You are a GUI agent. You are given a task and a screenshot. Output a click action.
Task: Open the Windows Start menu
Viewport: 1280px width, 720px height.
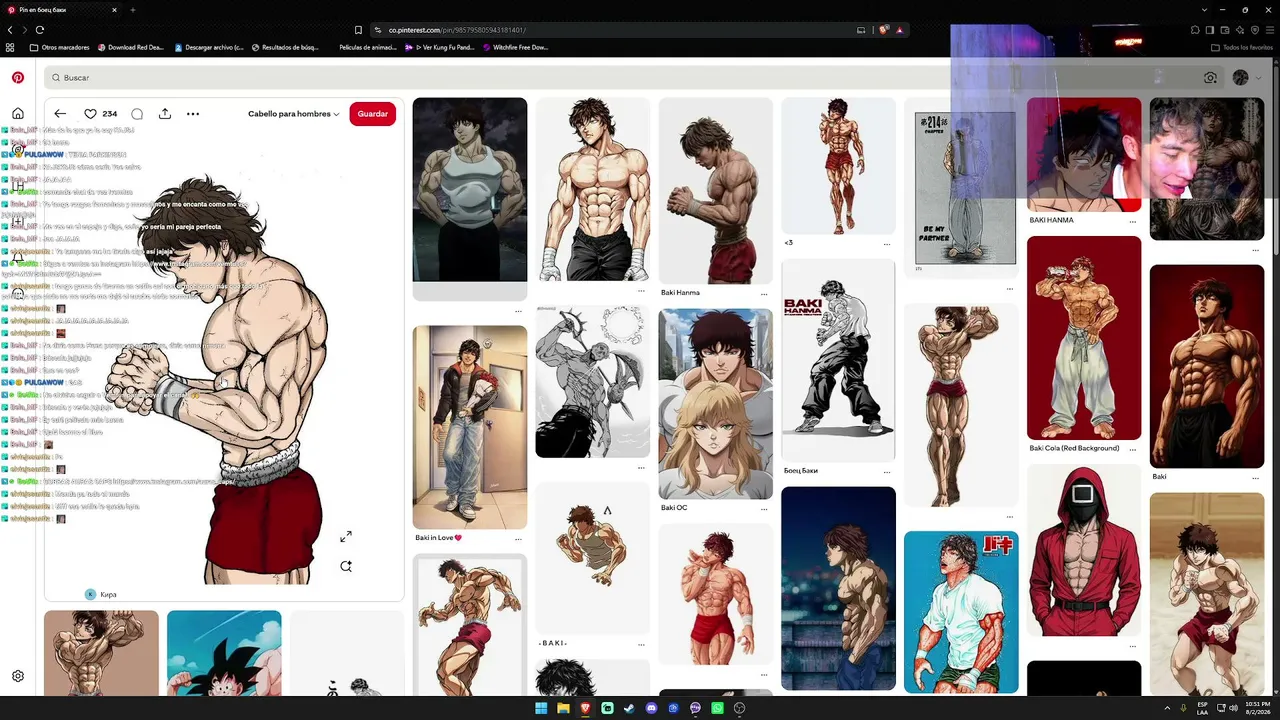coord(541,708)
